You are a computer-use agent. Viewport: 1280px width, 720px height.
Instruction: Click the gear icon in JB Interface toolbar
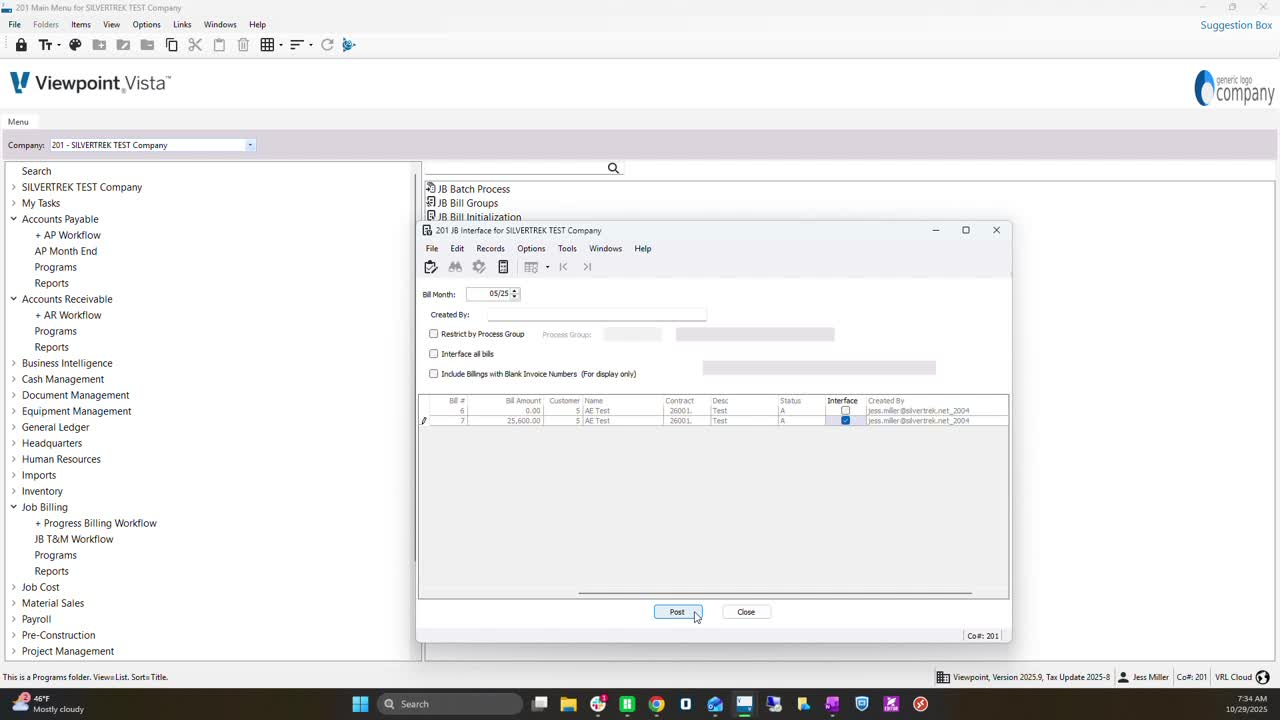coord(479,267)
